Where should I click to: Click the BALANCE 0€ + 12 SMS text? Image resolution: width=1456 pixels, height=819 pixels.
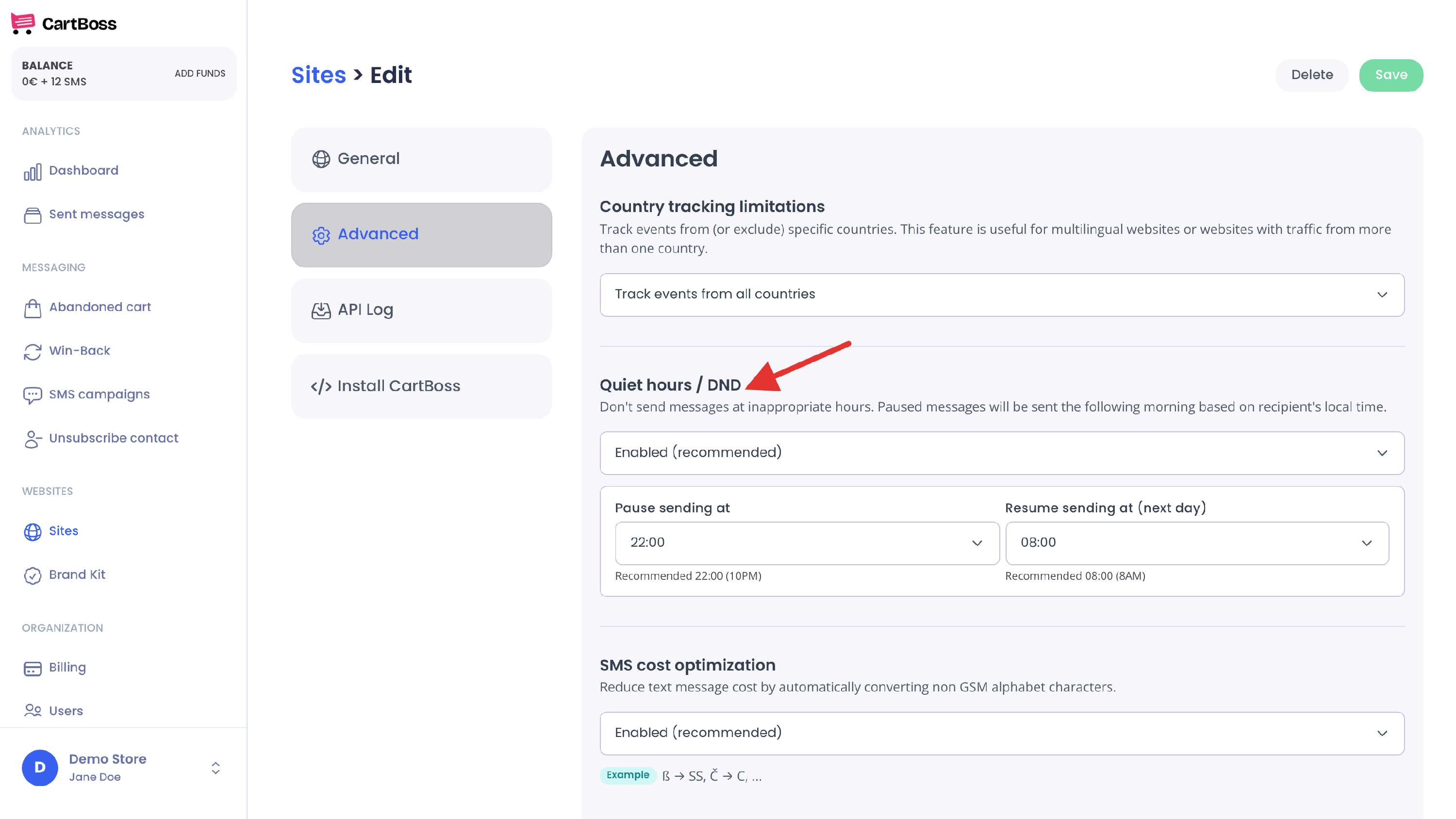54,73
